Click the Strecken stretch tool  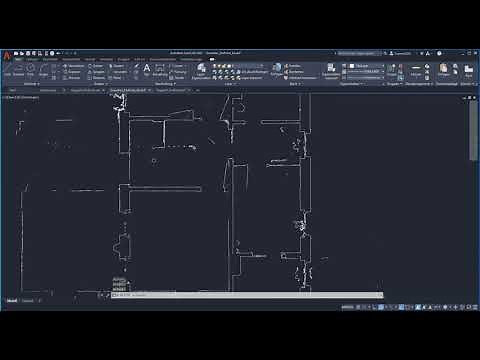coord(72,78)
